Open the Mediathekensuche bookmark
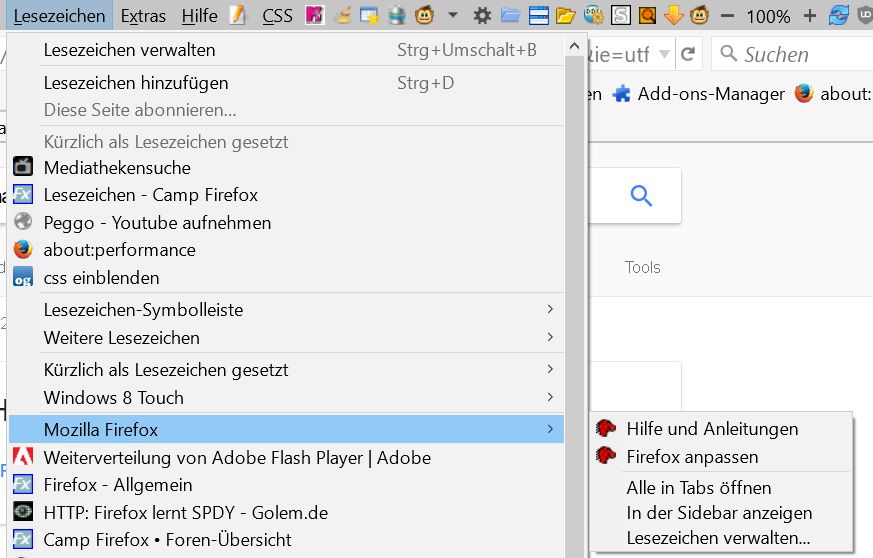This screenshot has height=558, width=873. (117, 168)
